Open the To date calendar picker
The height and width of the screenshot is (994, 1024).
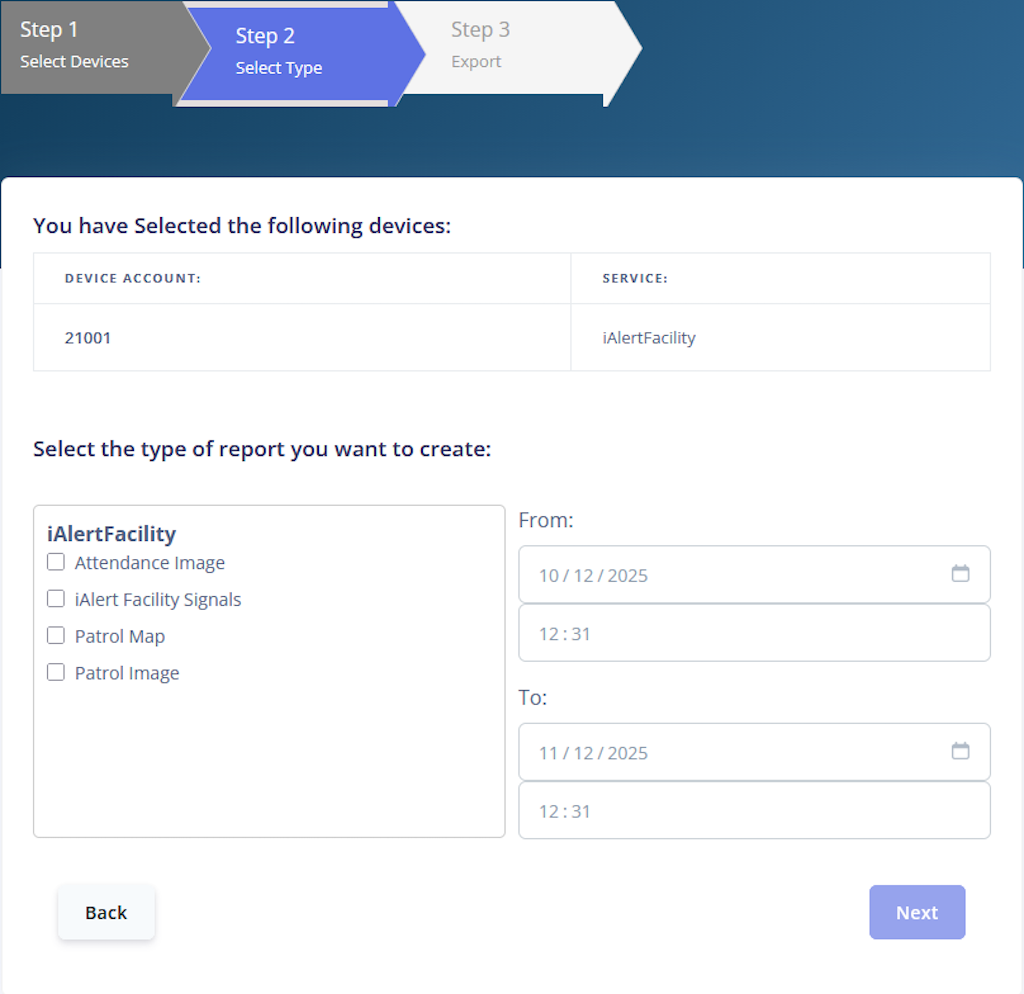point(960,751)
